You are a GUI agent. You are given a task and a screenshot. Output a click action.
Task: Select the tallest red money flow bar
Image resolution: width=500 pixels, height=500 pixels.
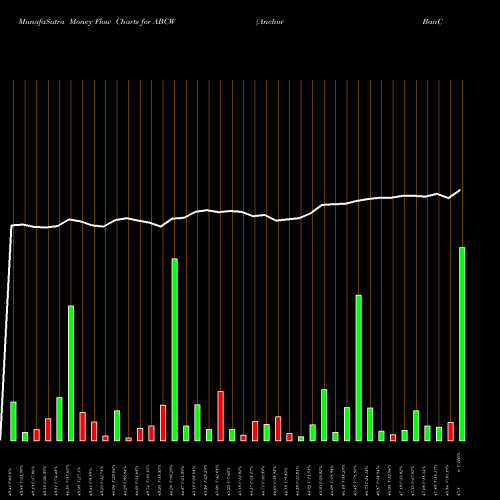tap(221, 416)
